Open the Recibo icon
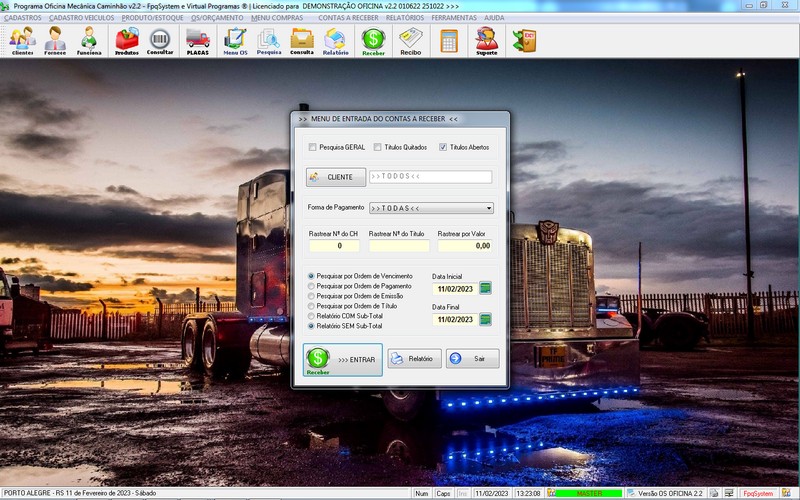The width and height of the screenshot is (800, 500). pos(411,40)
